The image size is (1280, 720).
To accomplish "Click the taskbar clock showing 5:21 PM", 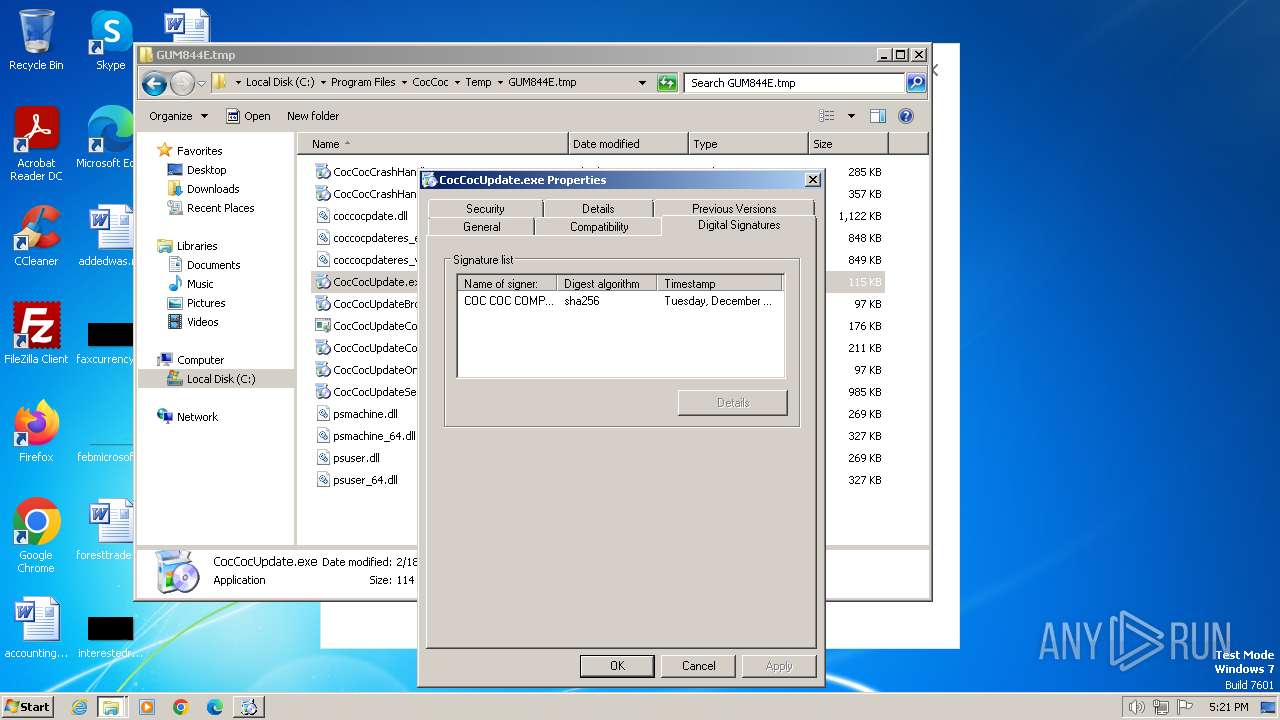I will tap(1228, 707).
